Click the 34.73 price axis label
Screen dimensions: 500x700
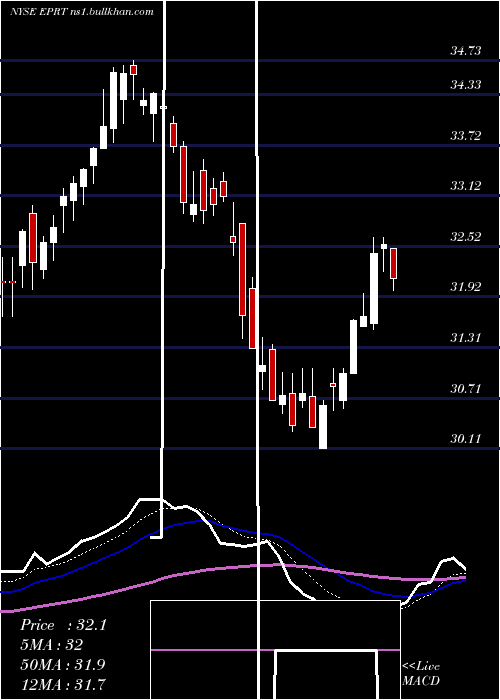pos(466,50)
